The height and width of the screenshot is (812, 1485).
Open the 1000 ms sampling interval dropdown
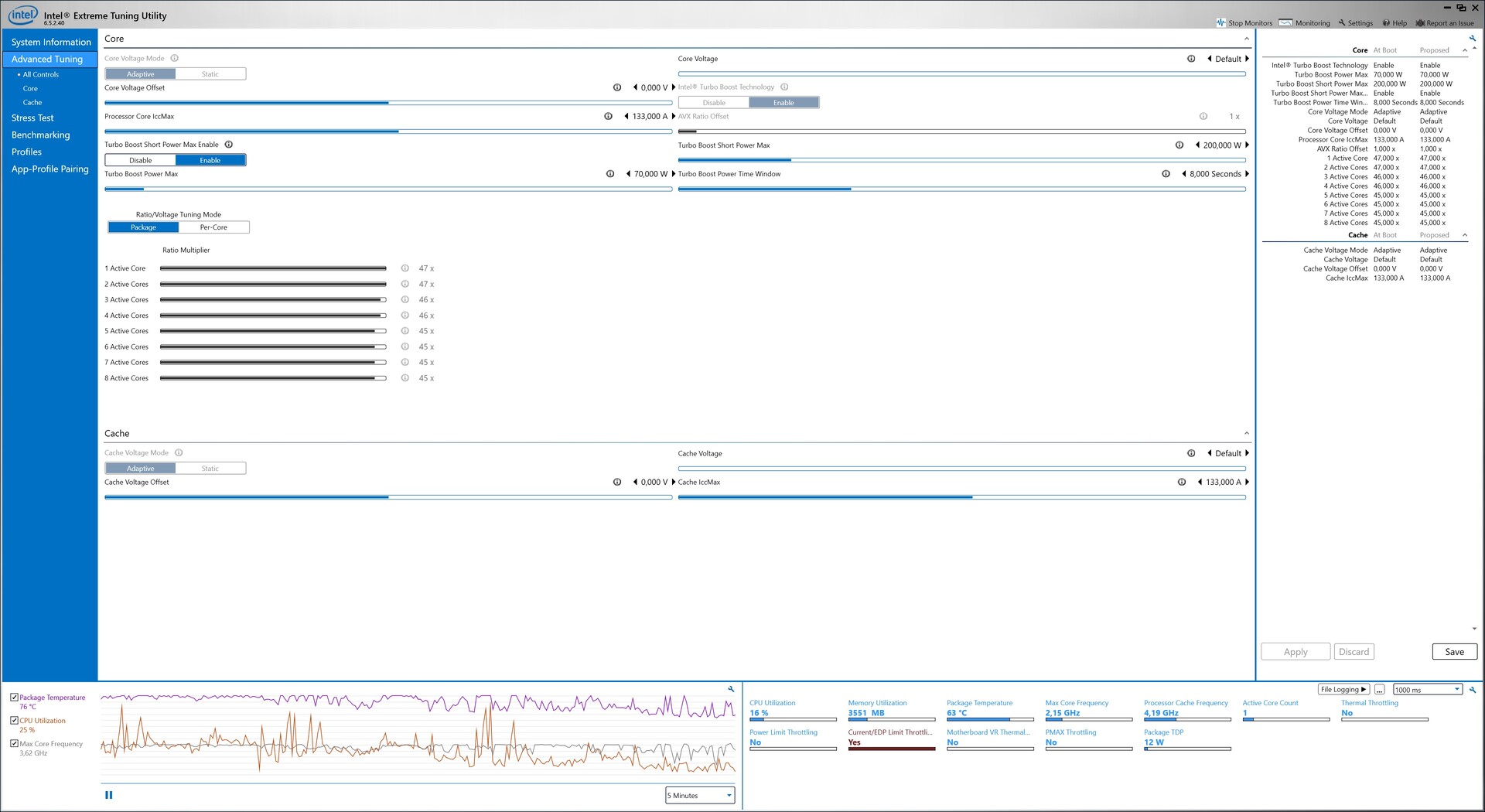point(1427,690)
